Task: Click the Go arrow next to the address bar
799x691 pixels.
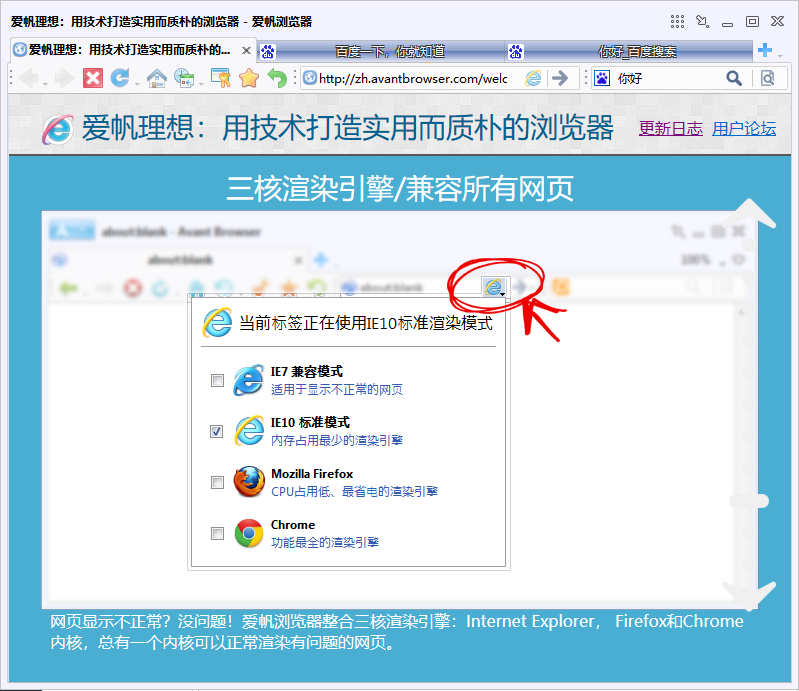Action: tap(560, 78)
